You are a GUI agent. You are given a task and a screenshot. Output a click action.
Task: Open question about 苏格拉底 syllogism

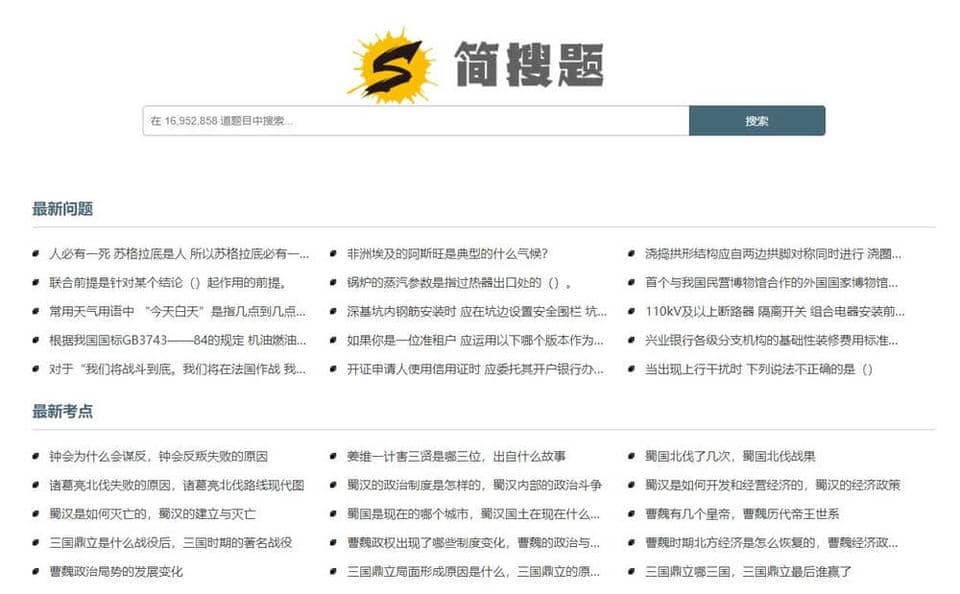point(179,254)
